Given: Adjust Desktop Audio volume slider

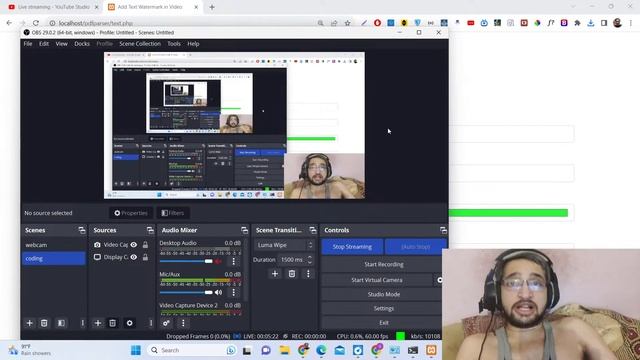Looking at the screenshot, I should 186,261.
